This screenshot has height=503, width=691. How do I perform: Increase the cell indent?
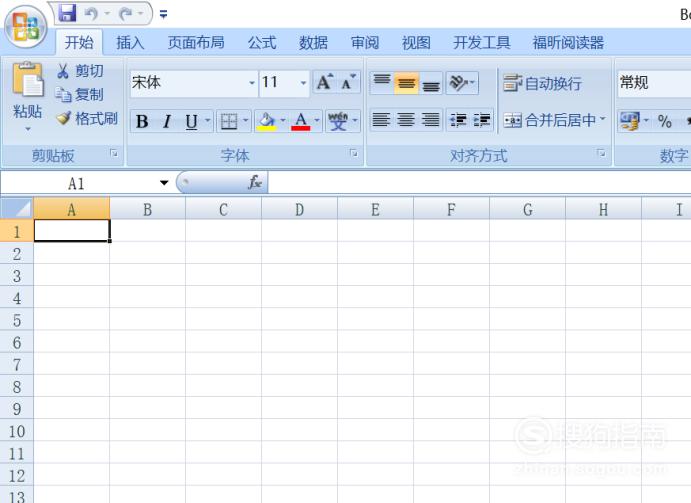482,119
